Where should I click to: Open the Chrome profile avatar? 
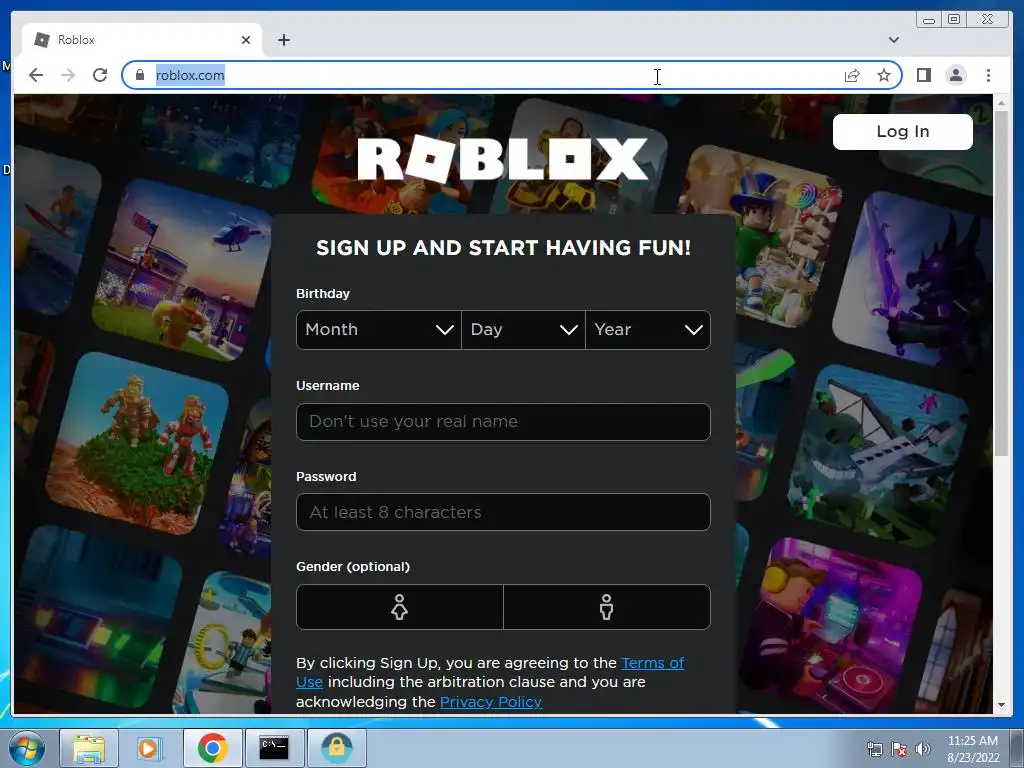[x=956, y=75]
